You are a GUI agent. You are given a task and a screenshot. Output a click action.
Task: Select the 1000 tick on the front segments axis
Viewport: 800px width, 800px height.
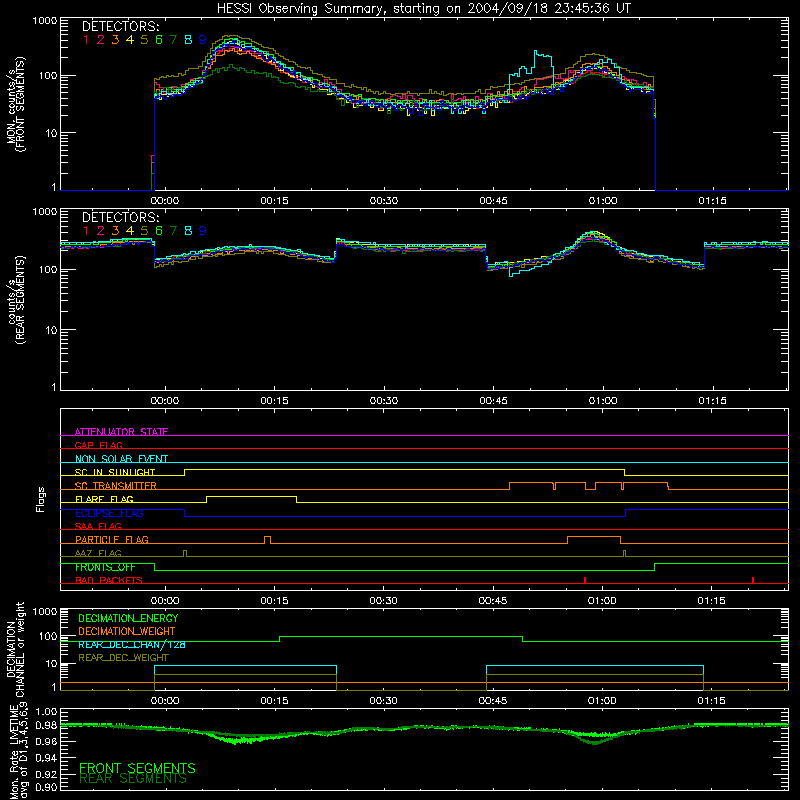tap(44, 21)
